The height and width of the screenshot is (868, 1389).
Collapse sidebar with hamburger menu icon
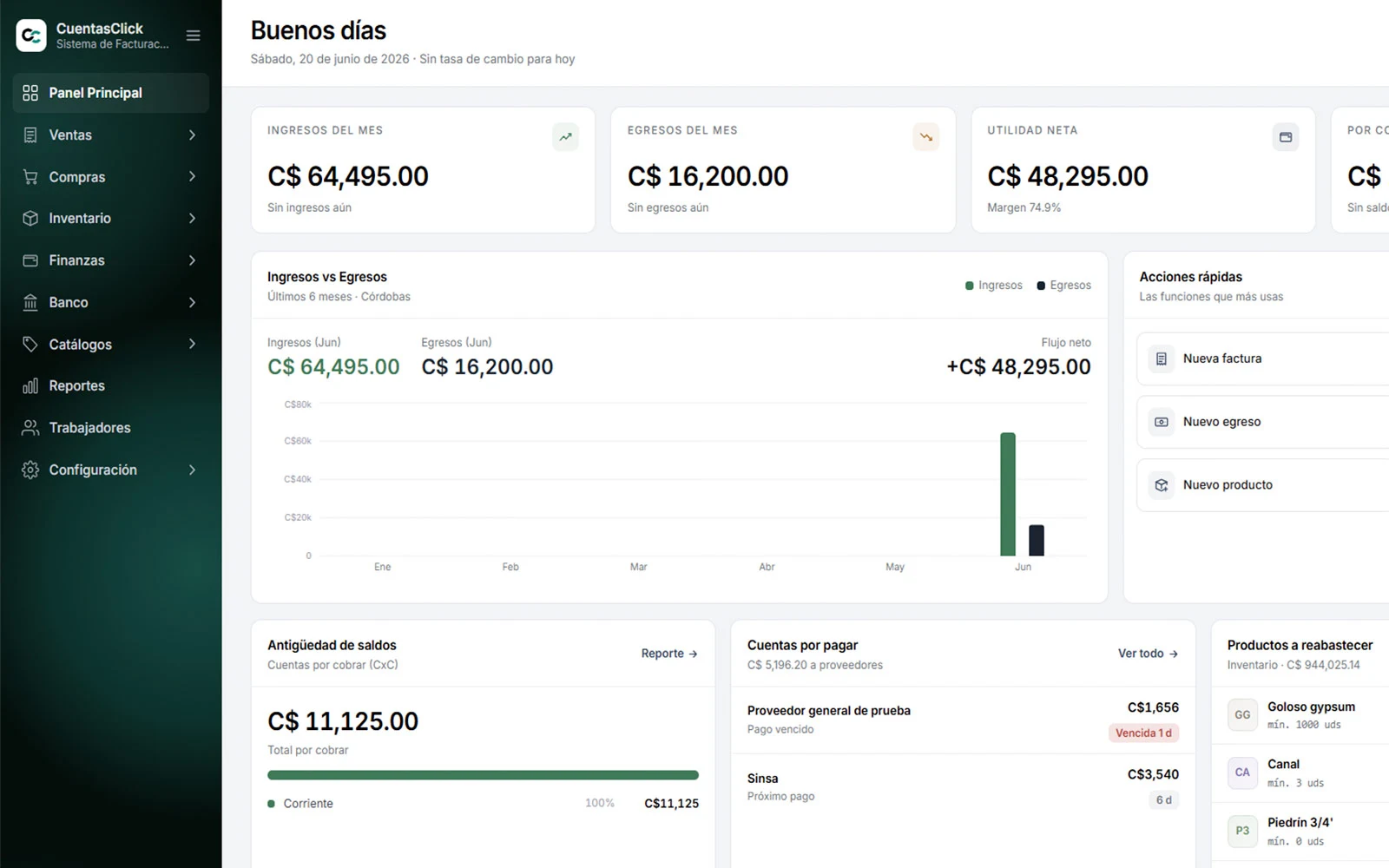point(194,36)
